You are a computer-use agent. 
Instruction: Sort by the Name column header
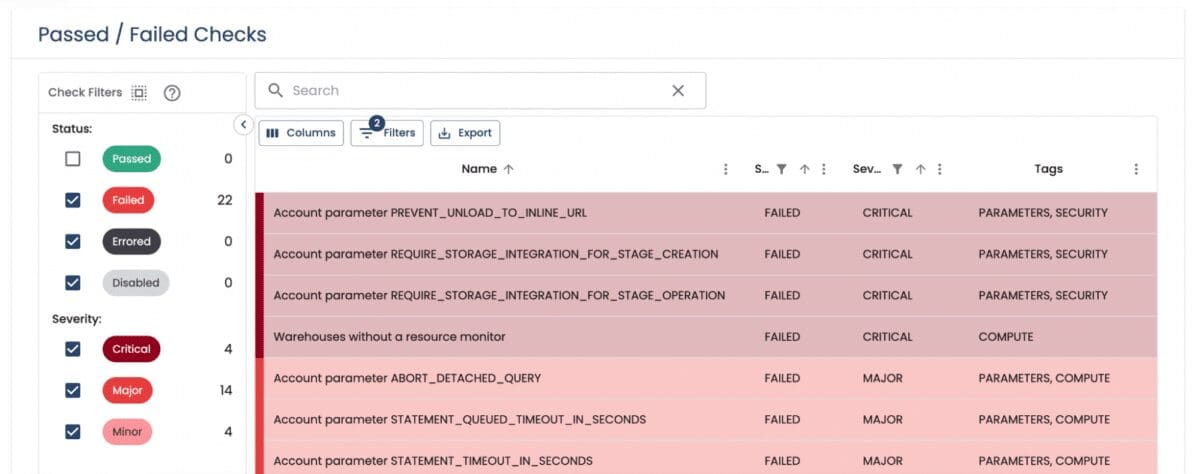tap(480, 169)
